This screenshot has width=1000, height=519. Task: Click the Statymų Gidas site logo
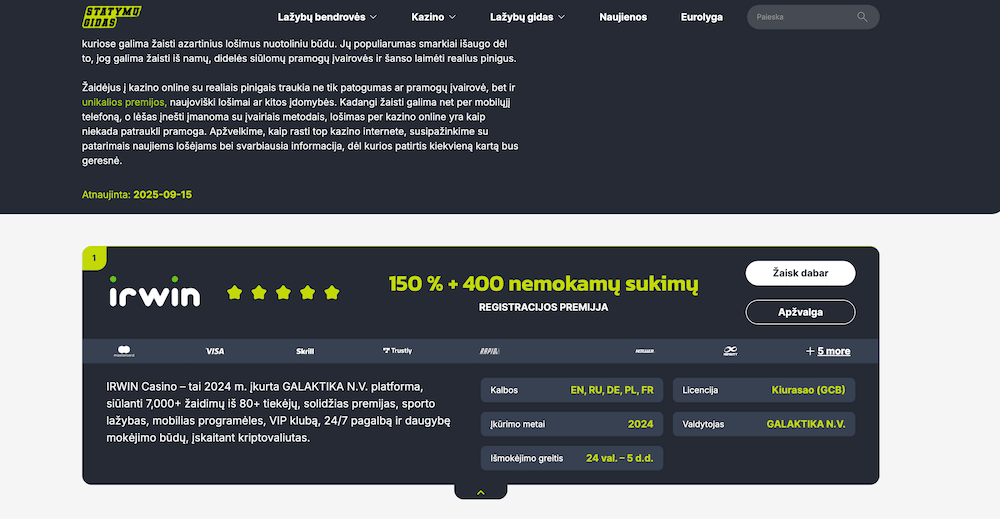[112, 17]
